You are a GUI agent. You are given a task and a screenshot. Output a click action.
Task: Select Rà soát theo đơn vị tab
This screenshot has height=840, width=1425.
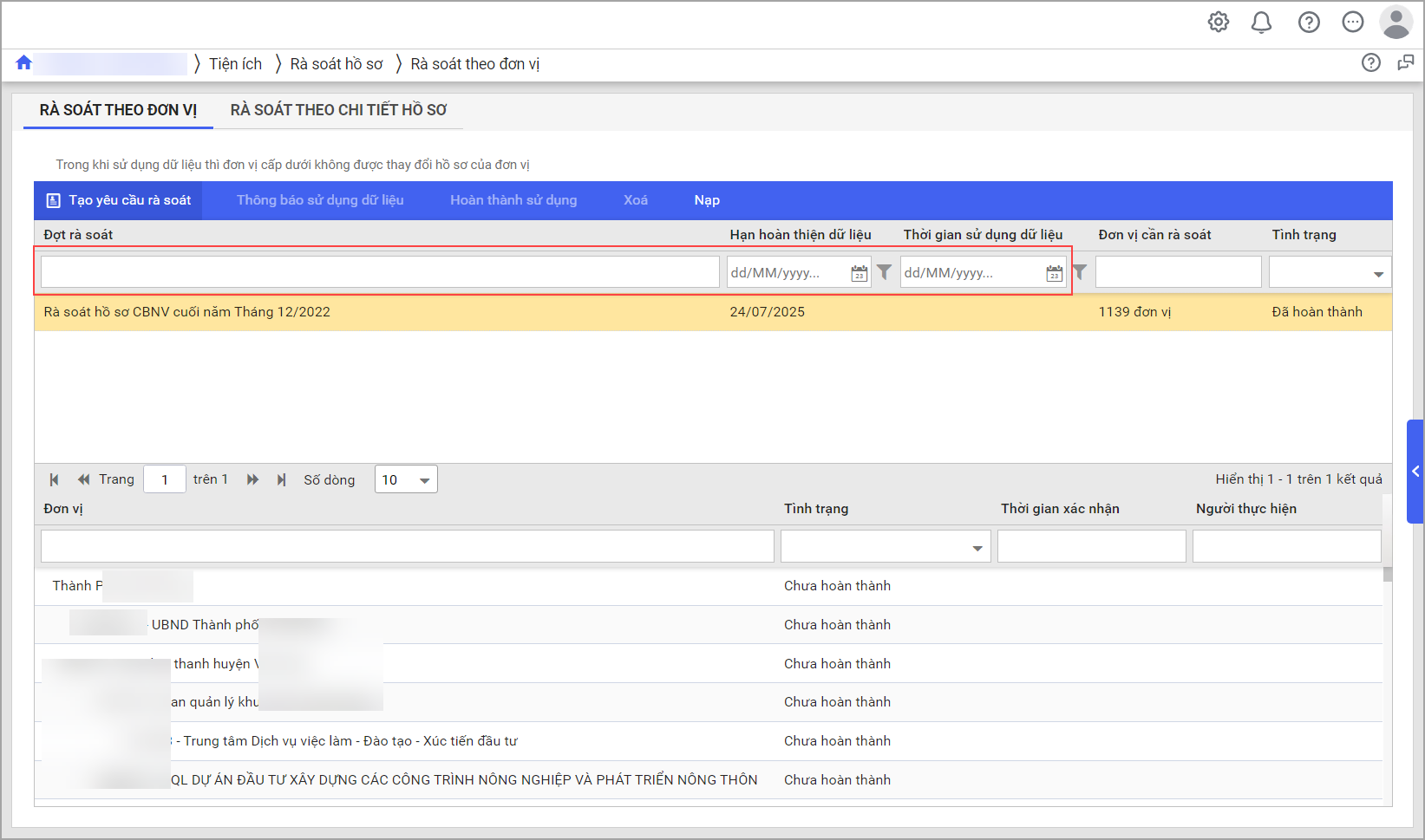coord(118,110)
